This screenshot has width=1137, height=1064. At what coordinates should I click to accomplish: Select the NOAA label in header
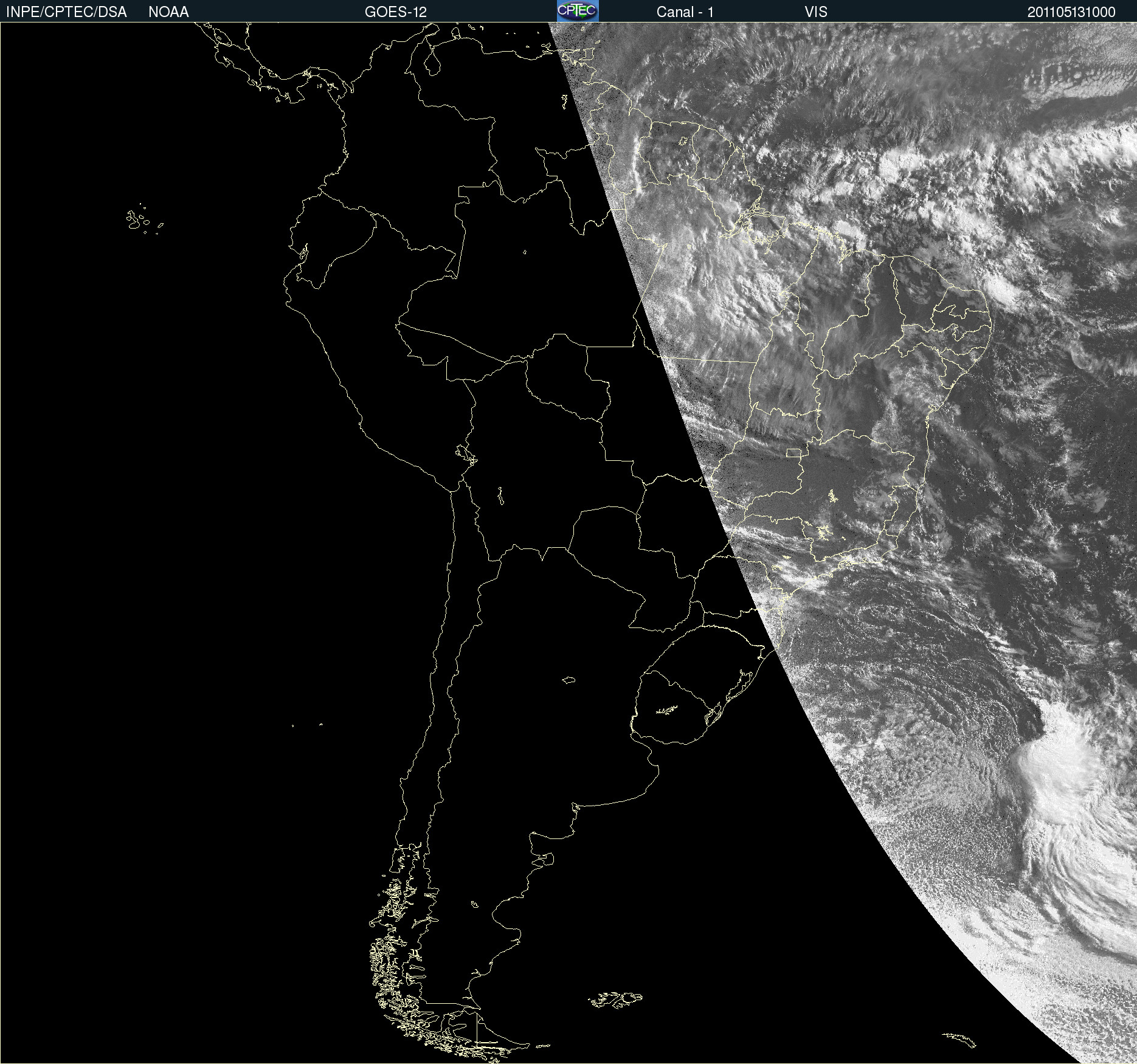[x=168, y=12]
